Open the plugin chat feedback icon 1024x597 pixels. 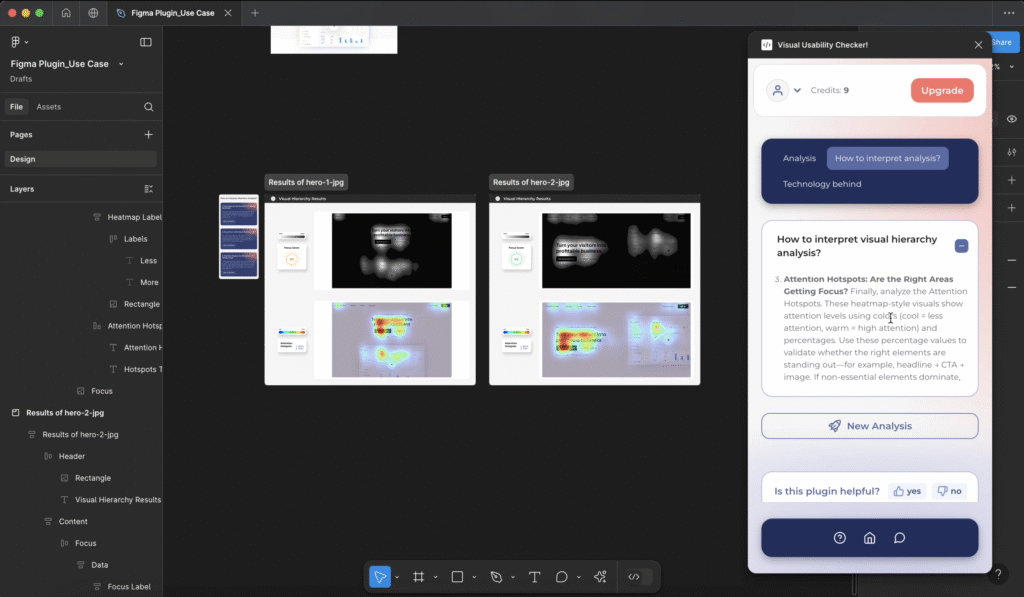click(x=899, y=538)
